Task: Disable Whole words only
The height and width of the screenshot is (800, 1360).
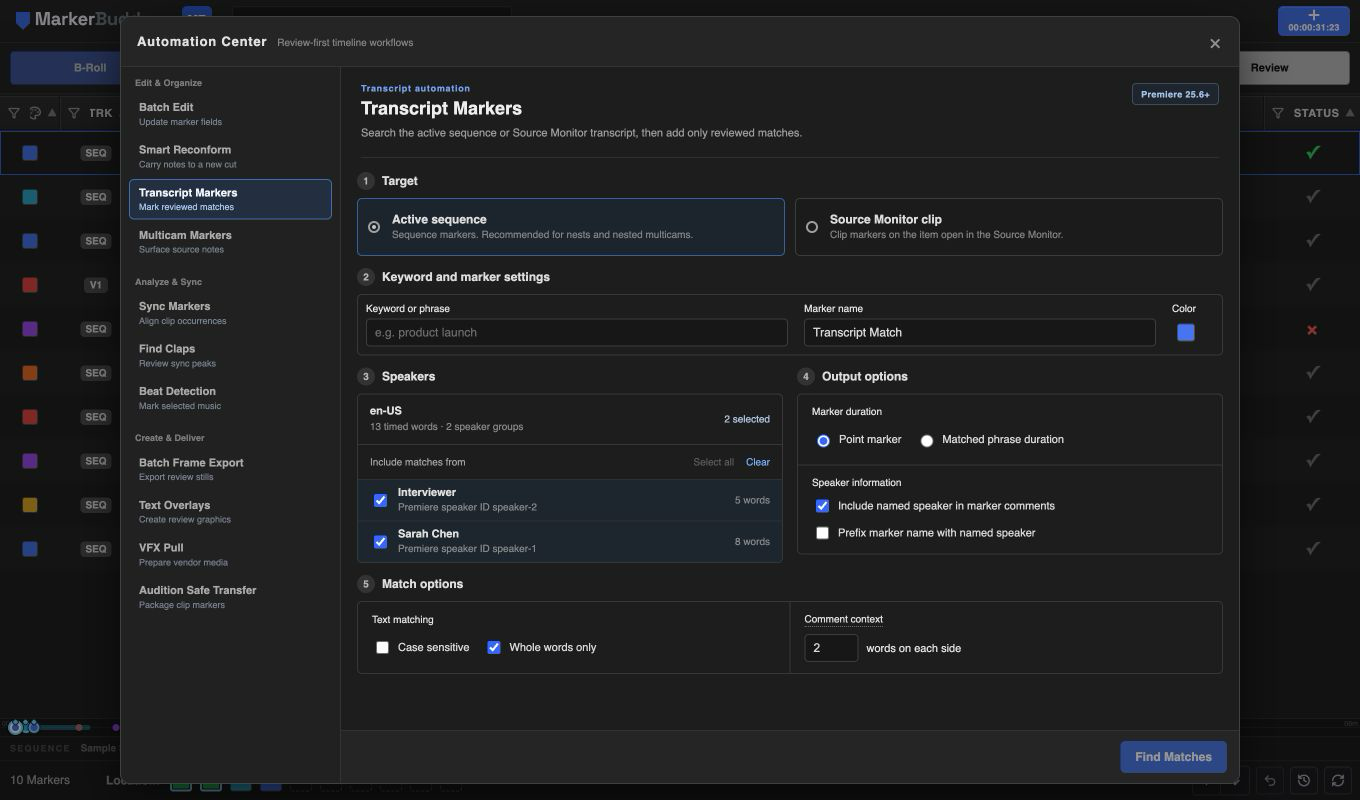Action: tap(493, 648)
